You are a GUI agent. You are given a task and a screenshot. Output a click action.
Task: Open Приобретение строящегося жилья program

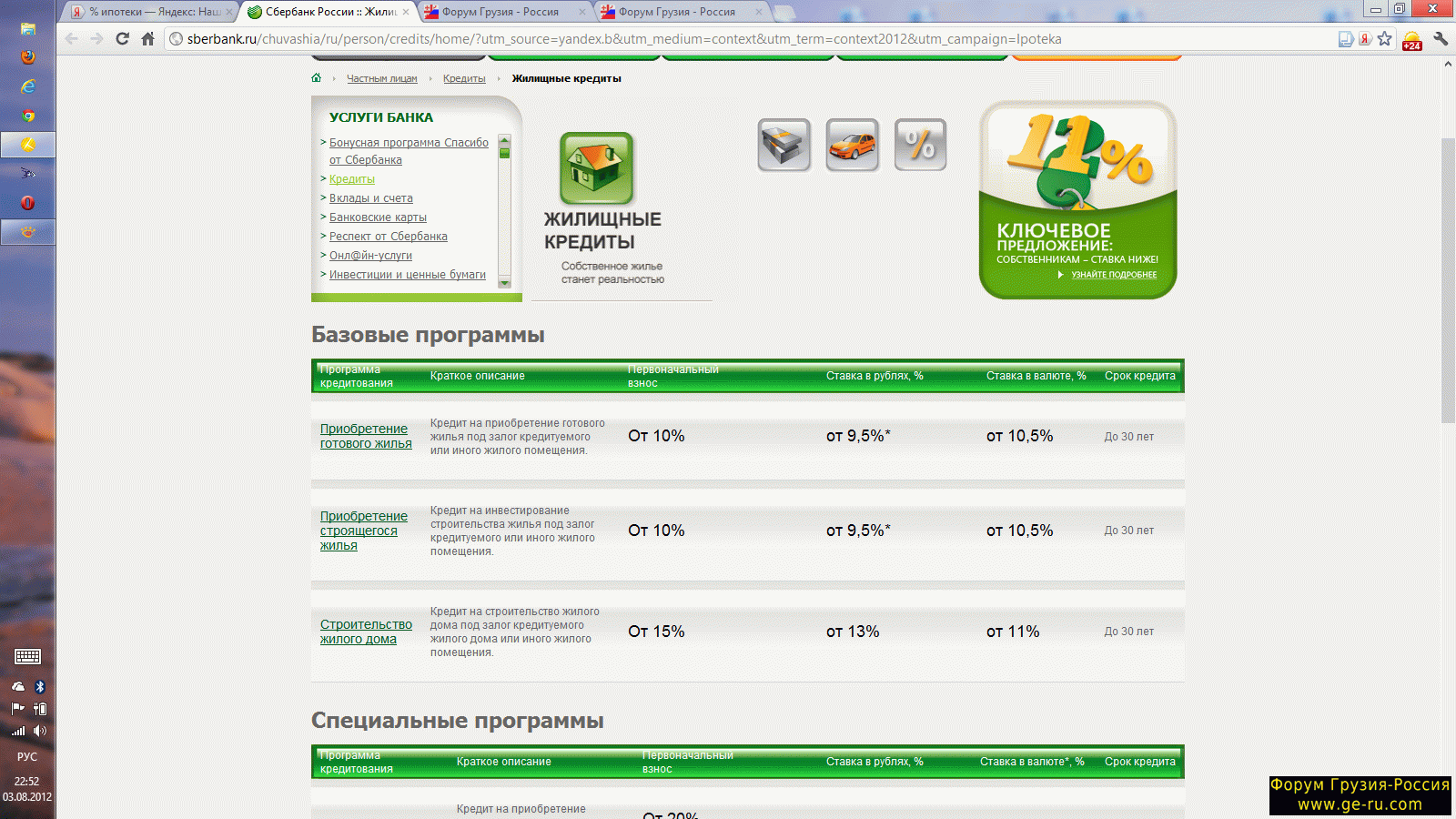[x=364, y=531]
